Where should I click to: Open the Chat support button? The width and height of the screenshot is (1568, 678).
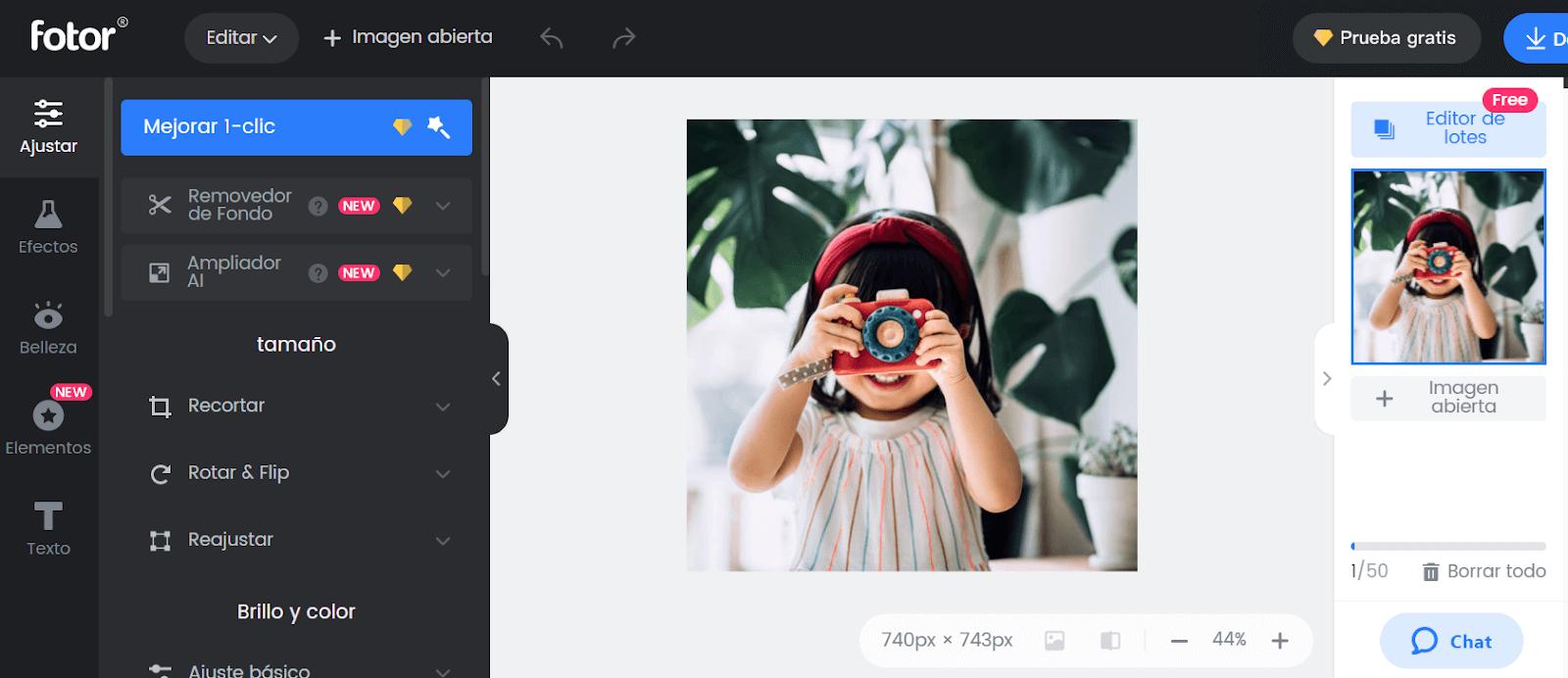click(x=1451, y=641)
